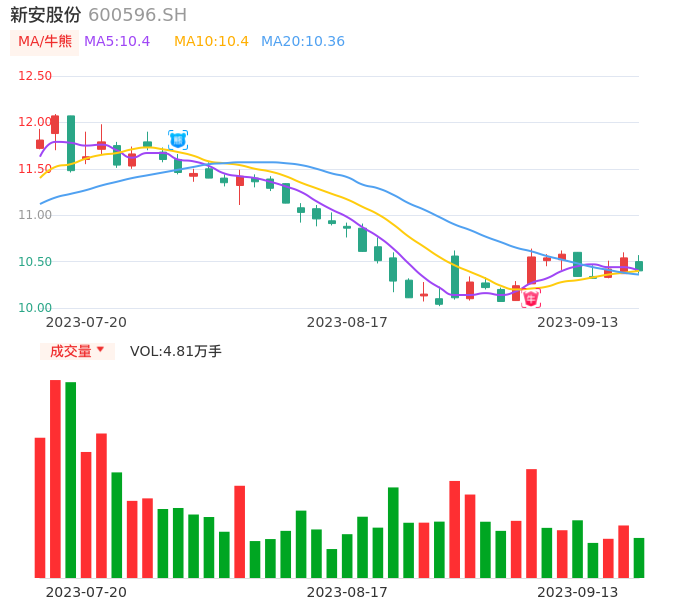Click the 12.50 price axis label
The image size is (686, 606).
[35, 76]
